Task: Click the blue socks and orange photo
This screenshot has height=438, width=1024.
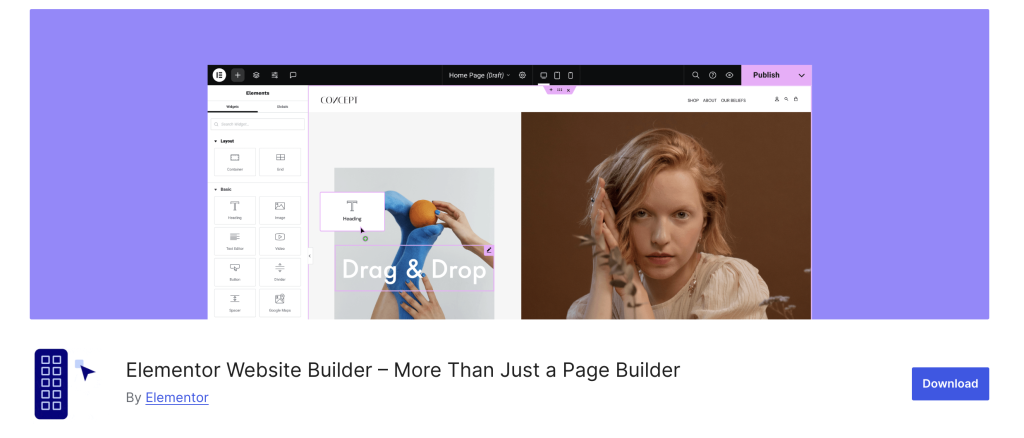Action: click(414, 243)
